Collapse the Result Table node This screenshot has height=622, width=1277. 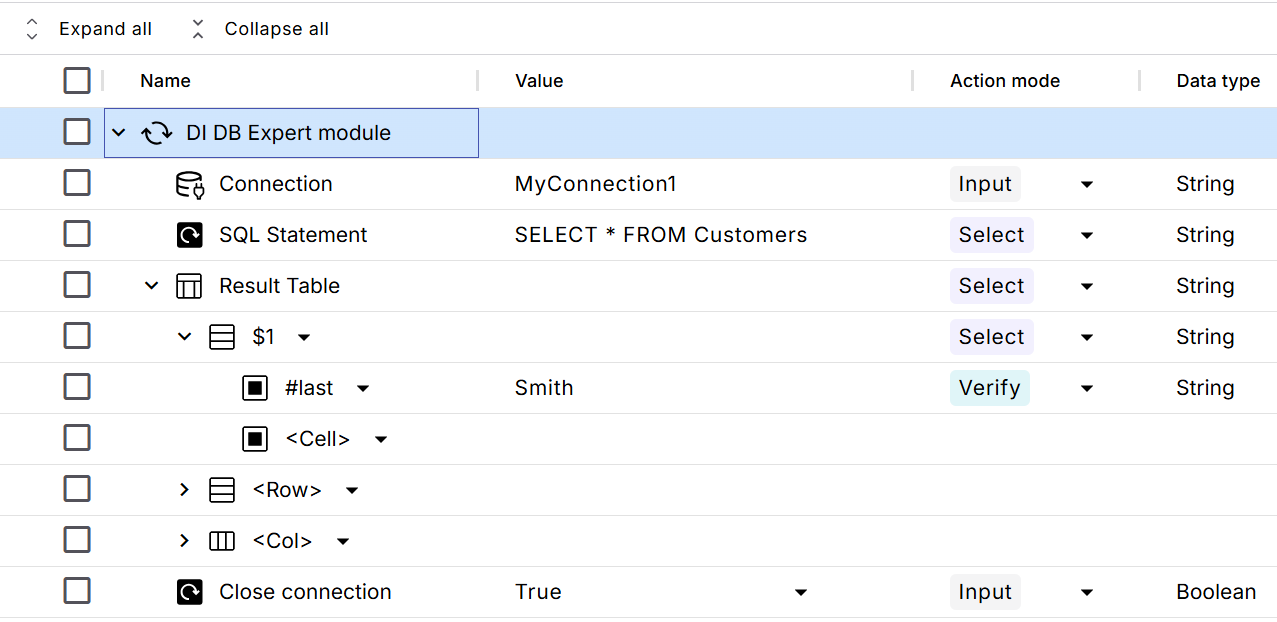tap(152, 286)
